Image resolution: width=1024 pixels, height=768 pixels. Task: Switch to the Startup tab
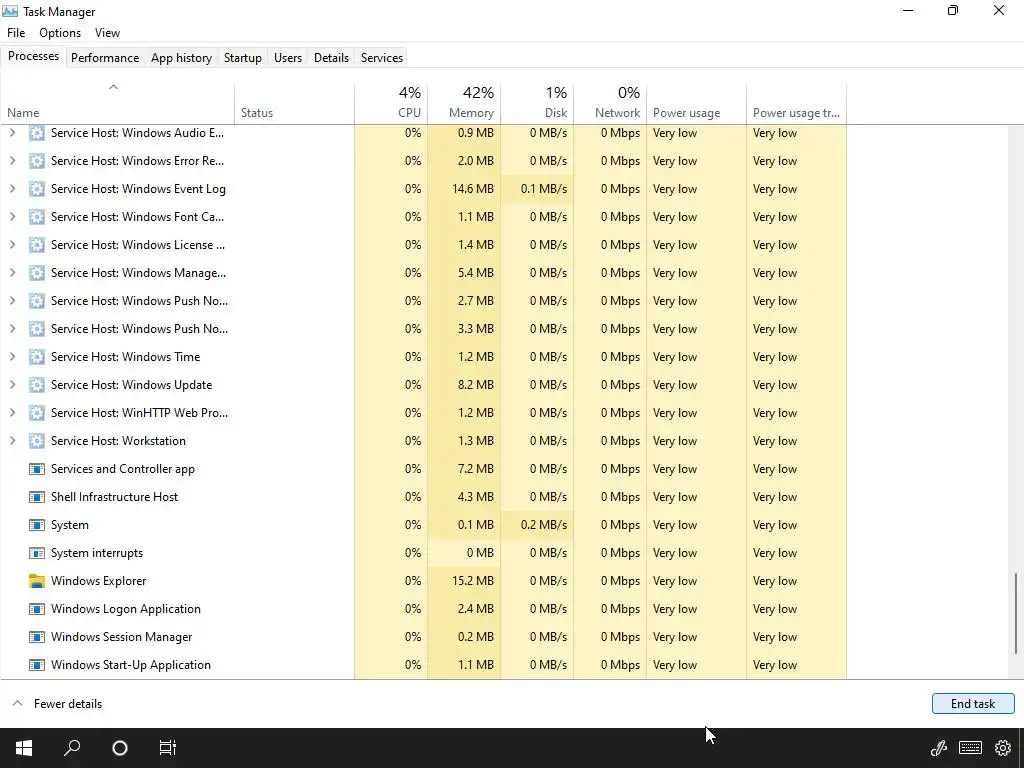[243, 57]
